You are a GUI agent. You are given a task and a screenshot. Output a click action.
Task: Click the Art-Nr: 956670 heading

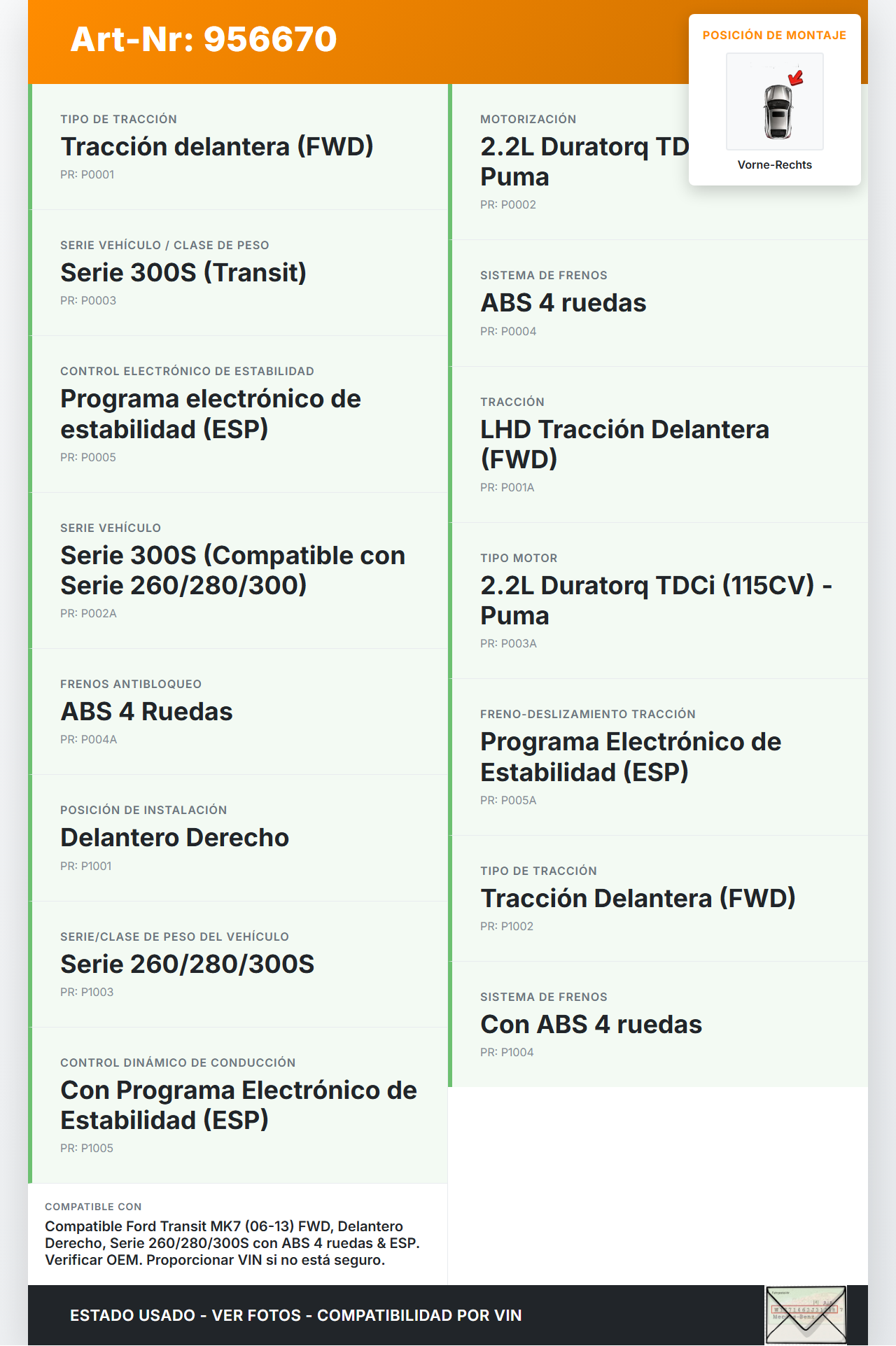click(x=204, y=39)
